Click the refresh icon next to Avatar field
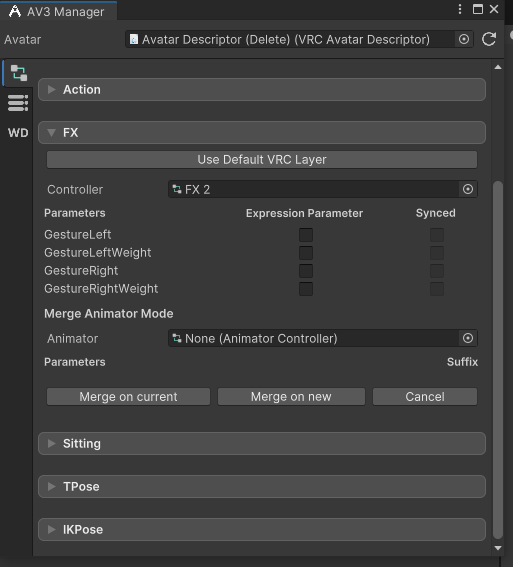This screenshot has height=567, width=513. tap(489, 39)
